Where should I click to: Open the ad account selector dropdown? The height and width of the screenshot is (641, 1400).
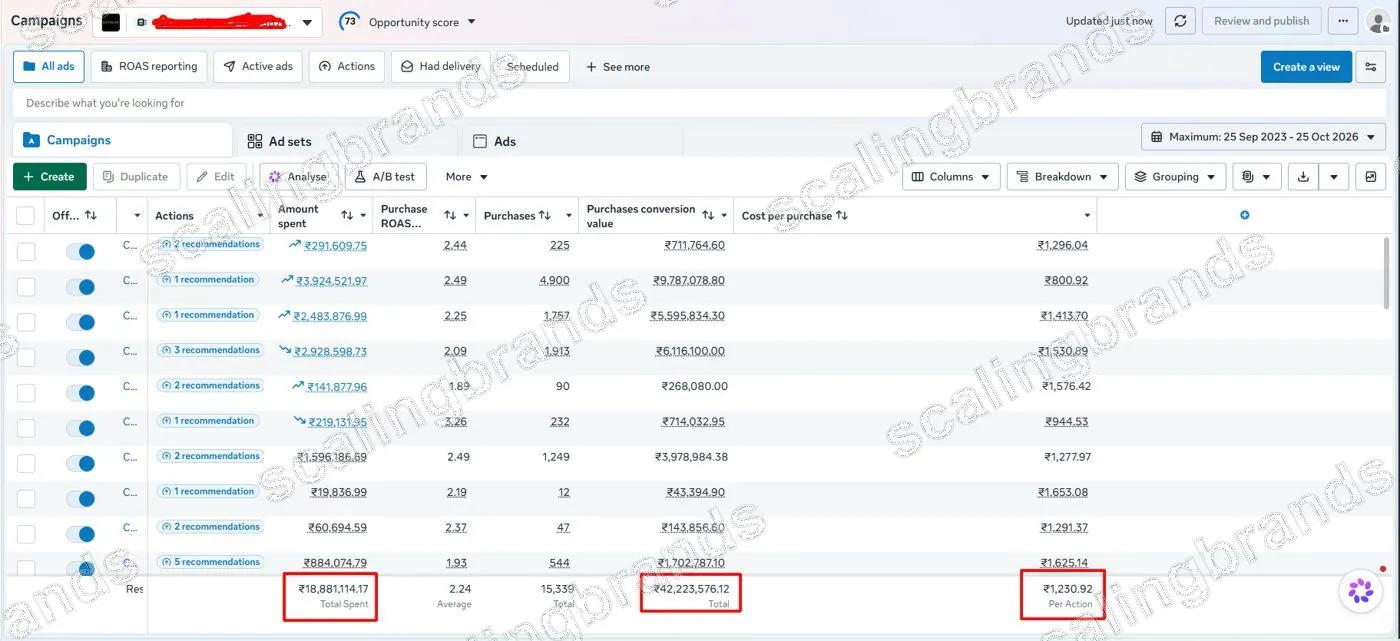point(207,22)
